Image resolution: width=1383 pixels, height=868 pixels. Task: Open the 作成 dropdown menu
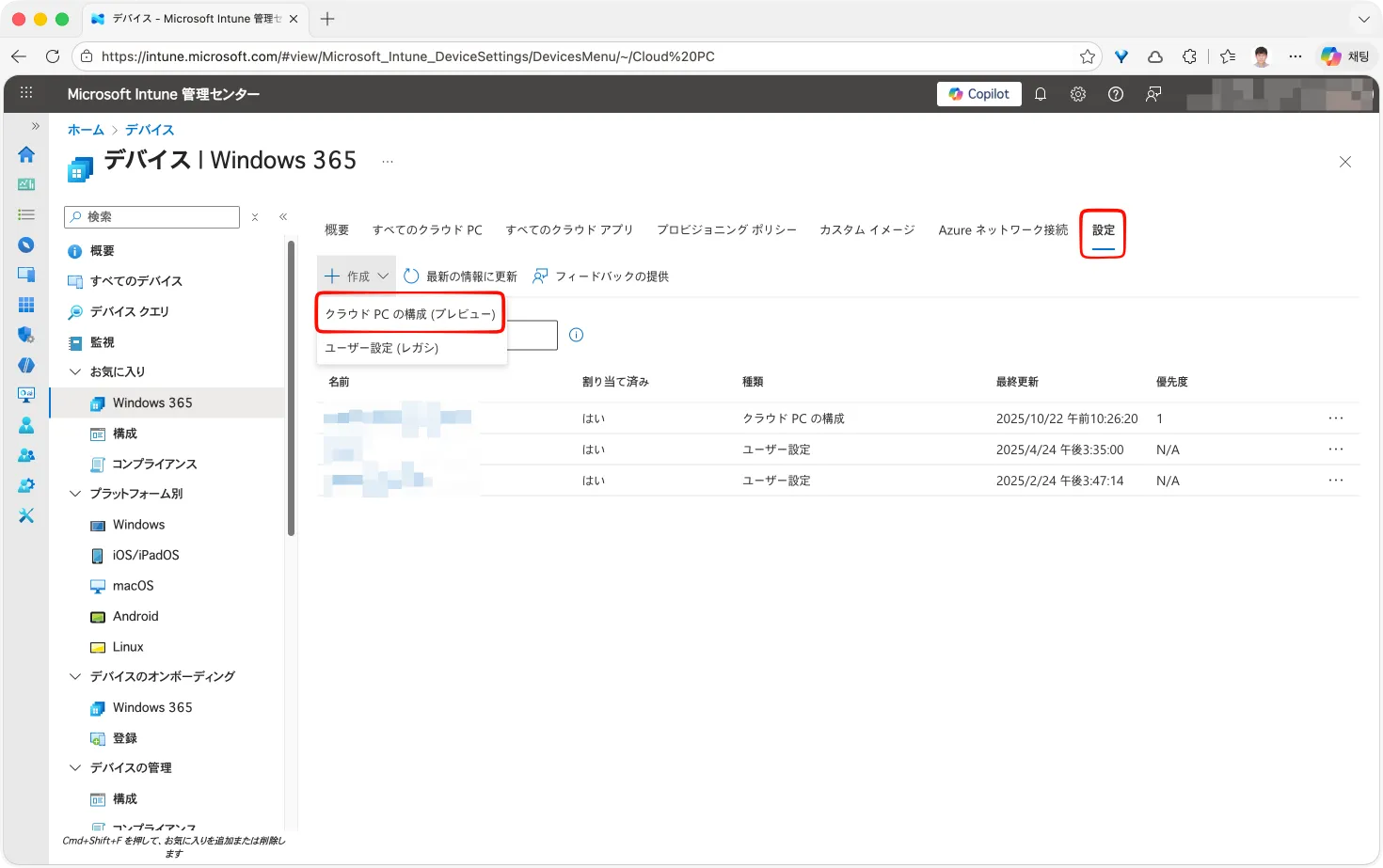[357, 276]
